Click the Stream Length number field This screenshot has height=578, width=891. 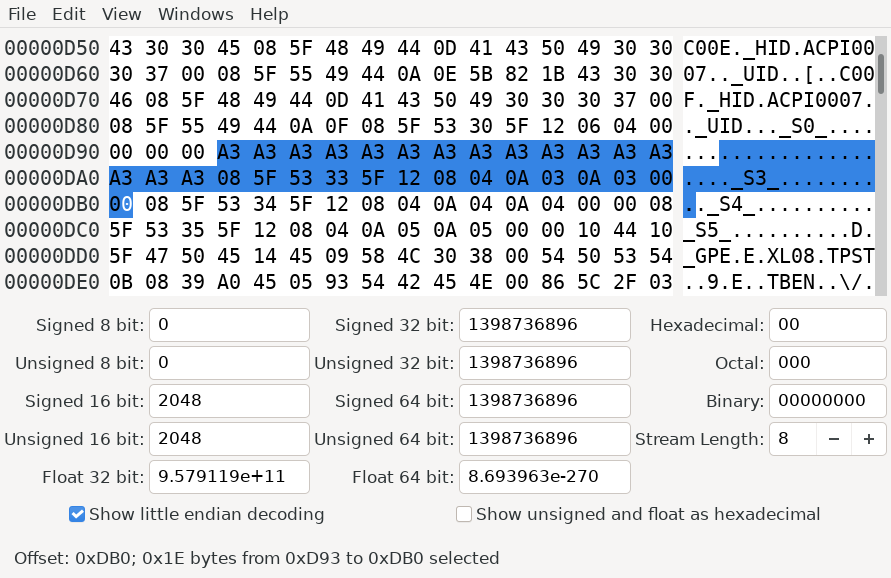point(793,439)
